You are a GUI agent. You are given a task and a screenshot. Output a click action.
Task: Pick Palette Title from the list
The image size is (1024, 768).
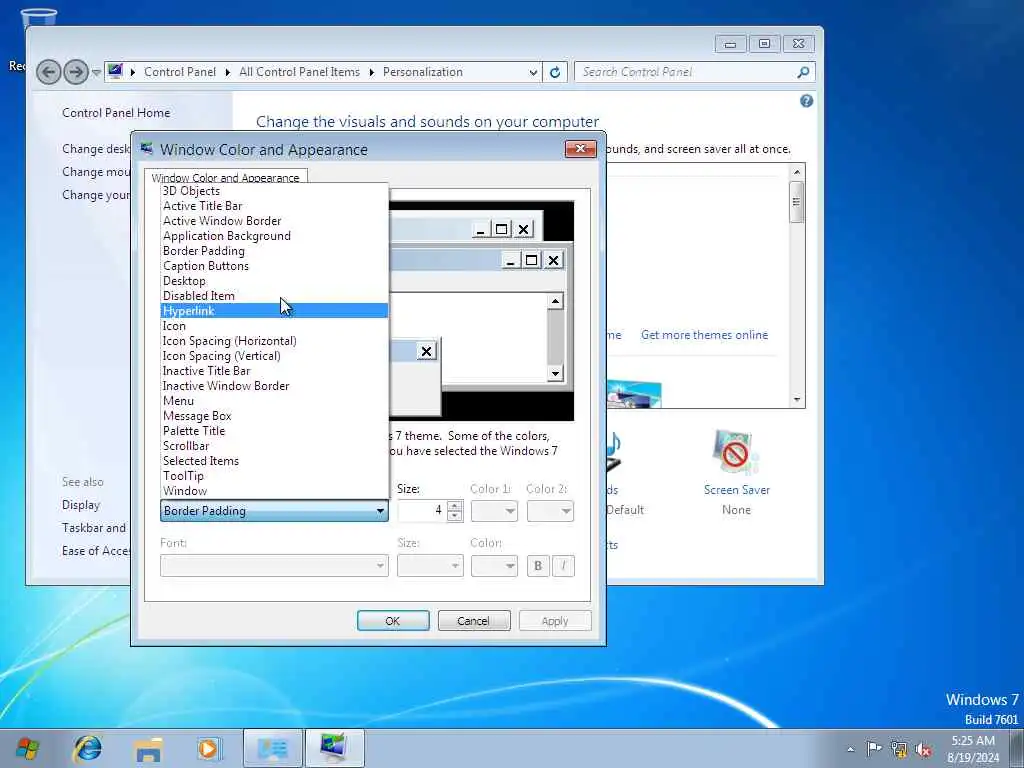click(x=274, y=431)
